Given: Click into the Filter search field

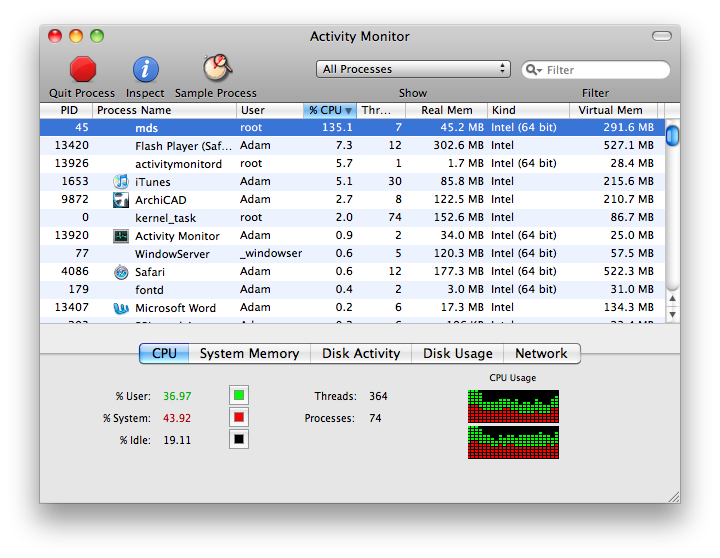Looking at the screenshot, I should 596,70.
